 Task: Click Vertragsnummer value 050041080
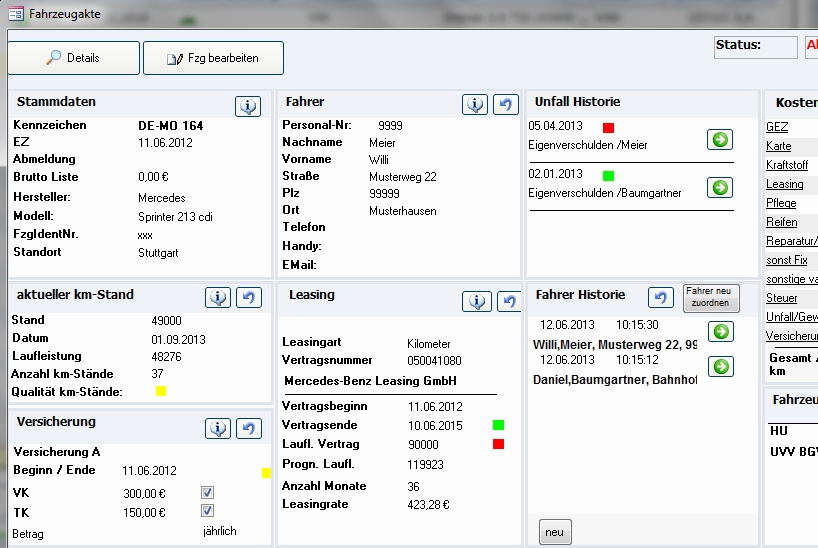point(434,361)
